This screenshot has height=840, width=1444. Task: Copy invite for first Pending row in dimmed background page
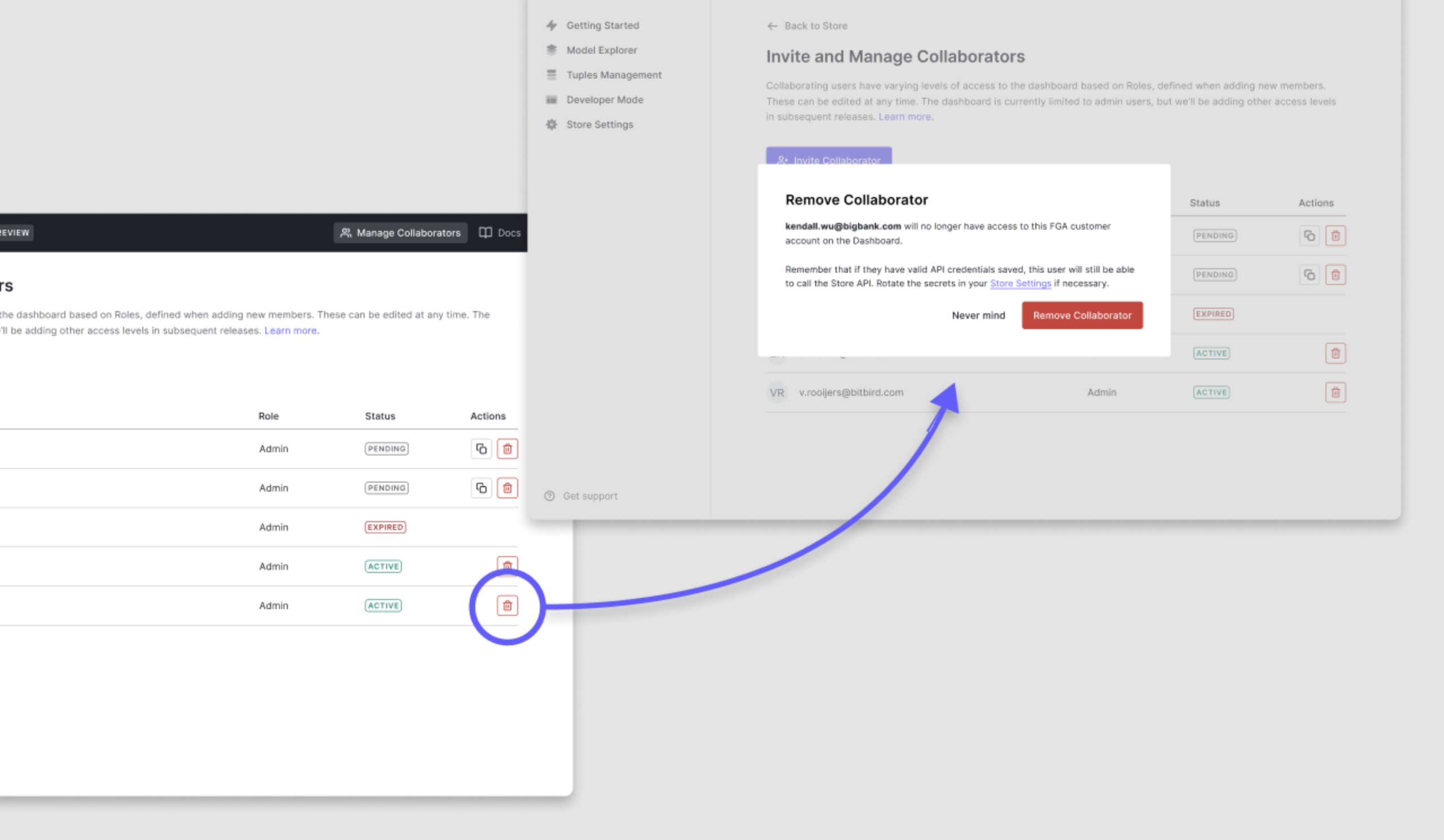coord(1309,235)
